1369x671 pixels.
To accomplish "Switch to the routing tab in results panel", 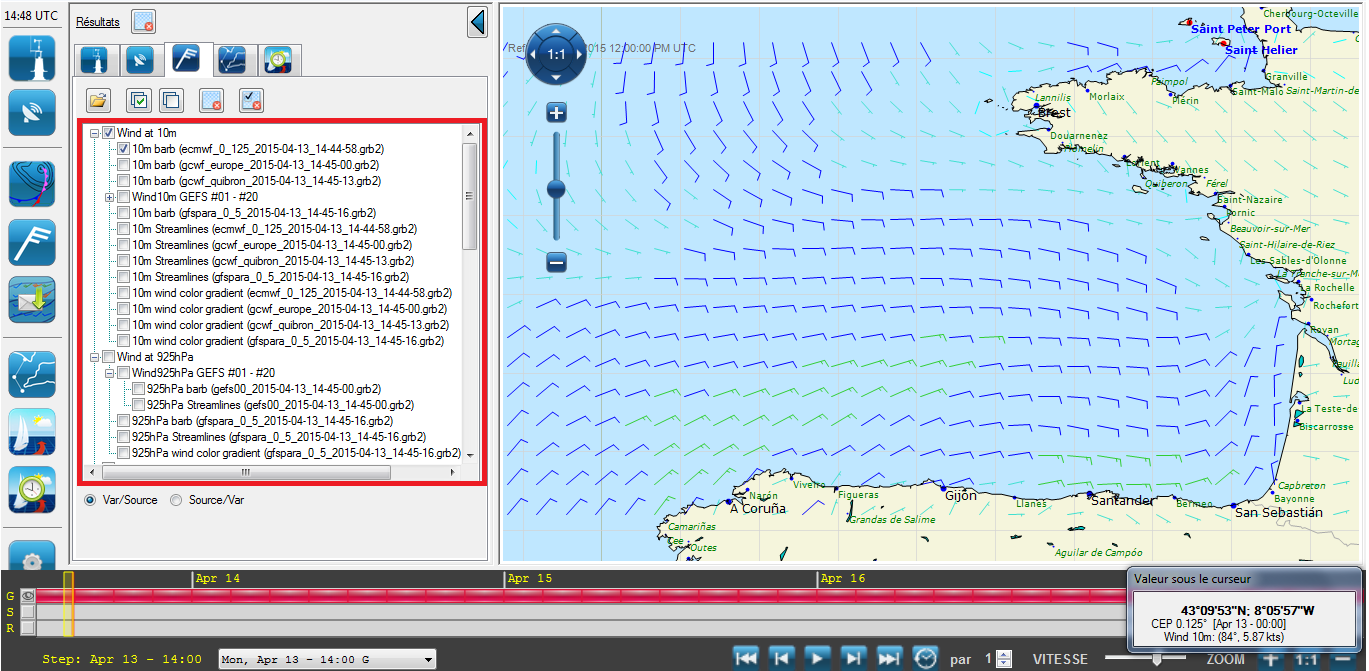I will (x=232, y=61).
